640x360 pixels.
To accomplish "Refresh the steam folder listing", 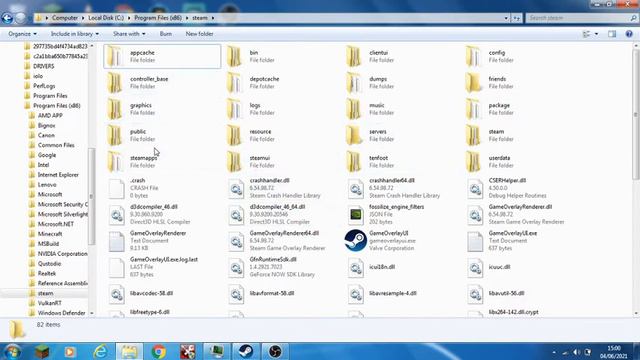I will click(517, 18).
